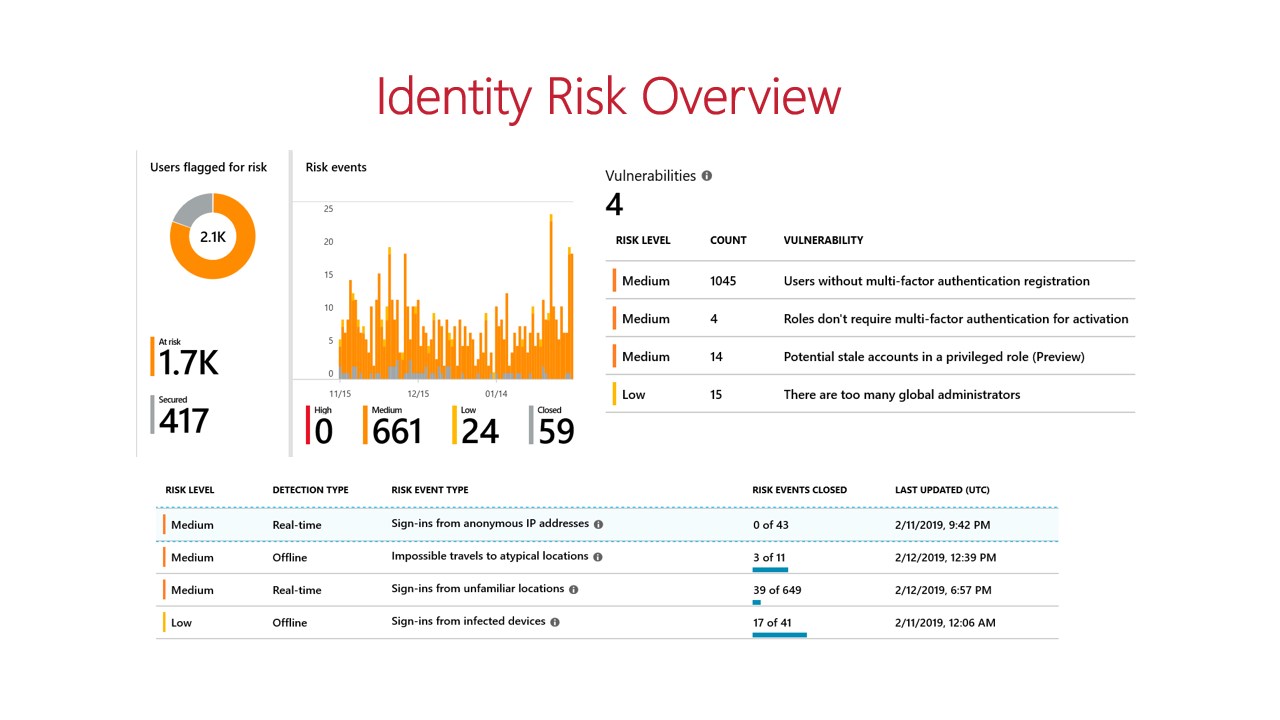Click Real-time detection type of unfamiliar locations
This screenshot has height=720, width=1280.
[x=297, y=590]
